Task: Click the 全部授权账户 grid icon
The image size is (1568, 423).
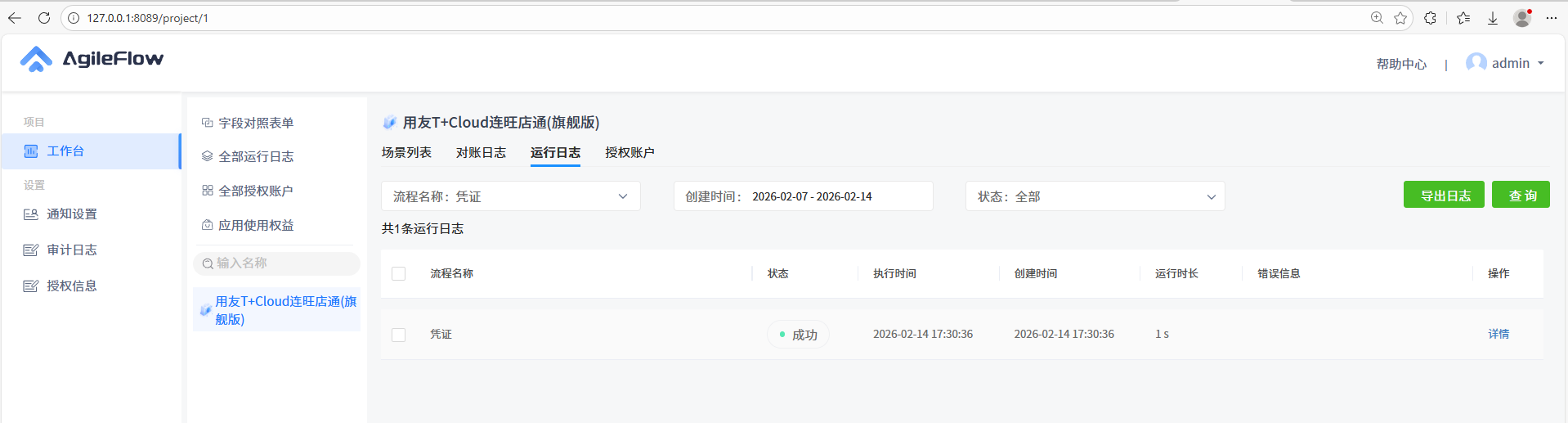Action: [207, 191]
